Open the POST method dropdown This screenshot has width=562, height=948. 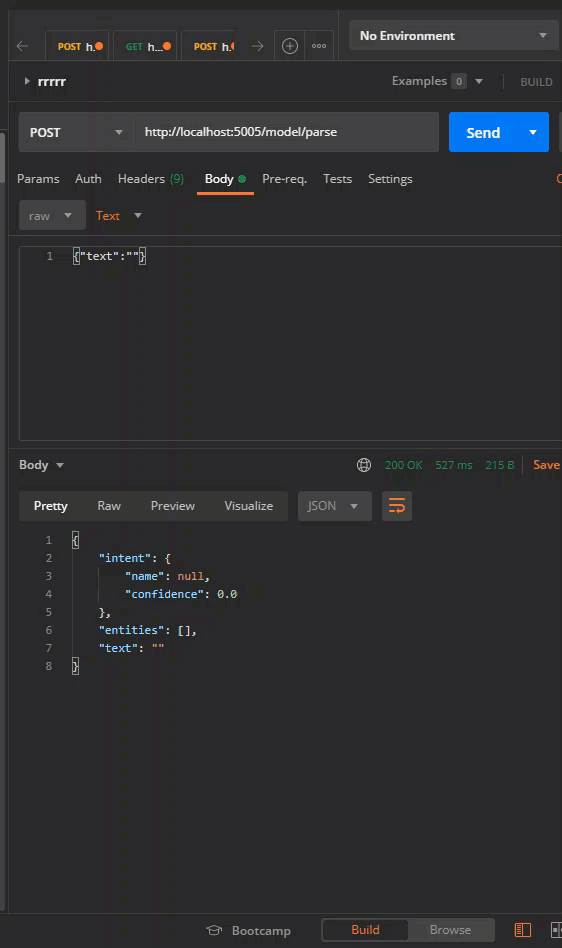point(76,132)
